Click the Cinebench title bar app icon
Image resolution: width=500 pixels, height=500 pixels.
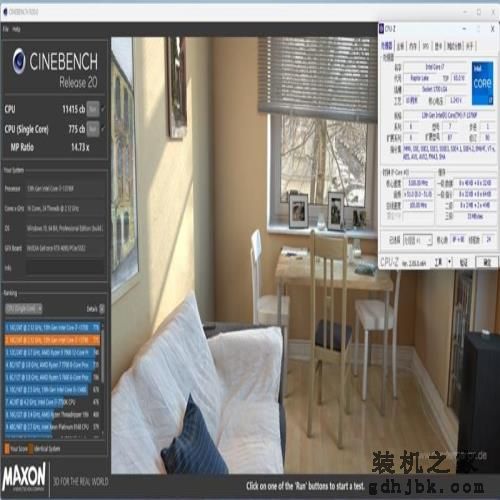click(x=5, y=12)
